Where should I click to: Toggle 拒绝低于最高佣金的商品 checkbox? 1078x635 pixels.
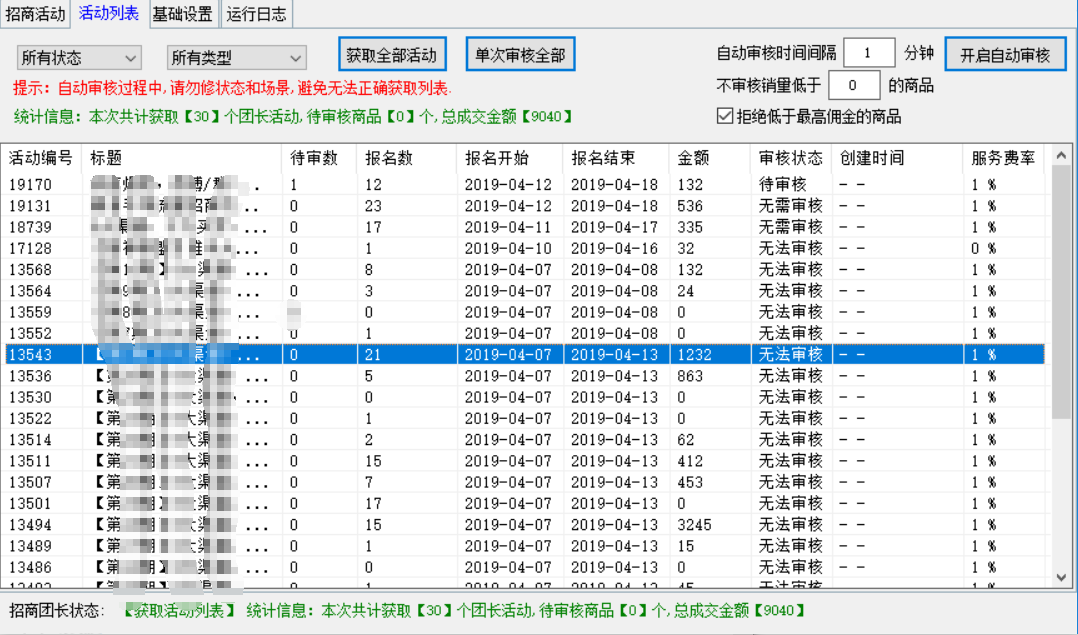pos(726,116)
